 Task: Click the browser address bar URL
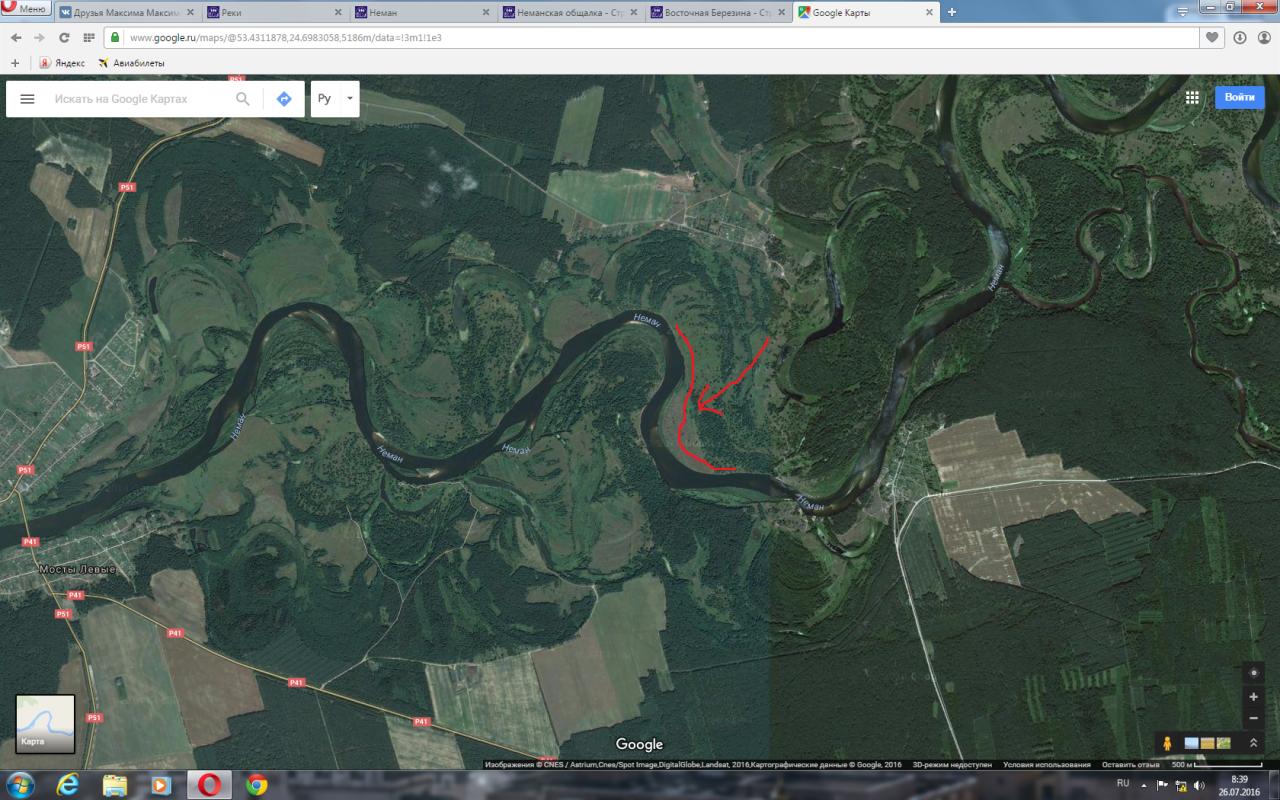coord(286,37)
